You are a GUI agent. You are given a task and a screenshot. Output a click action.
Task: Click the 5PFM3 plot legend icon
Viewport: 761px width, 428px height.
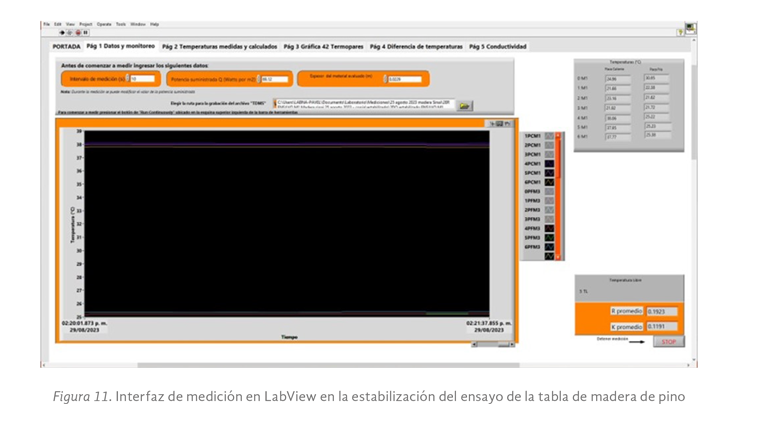click(x=549, y=238)
